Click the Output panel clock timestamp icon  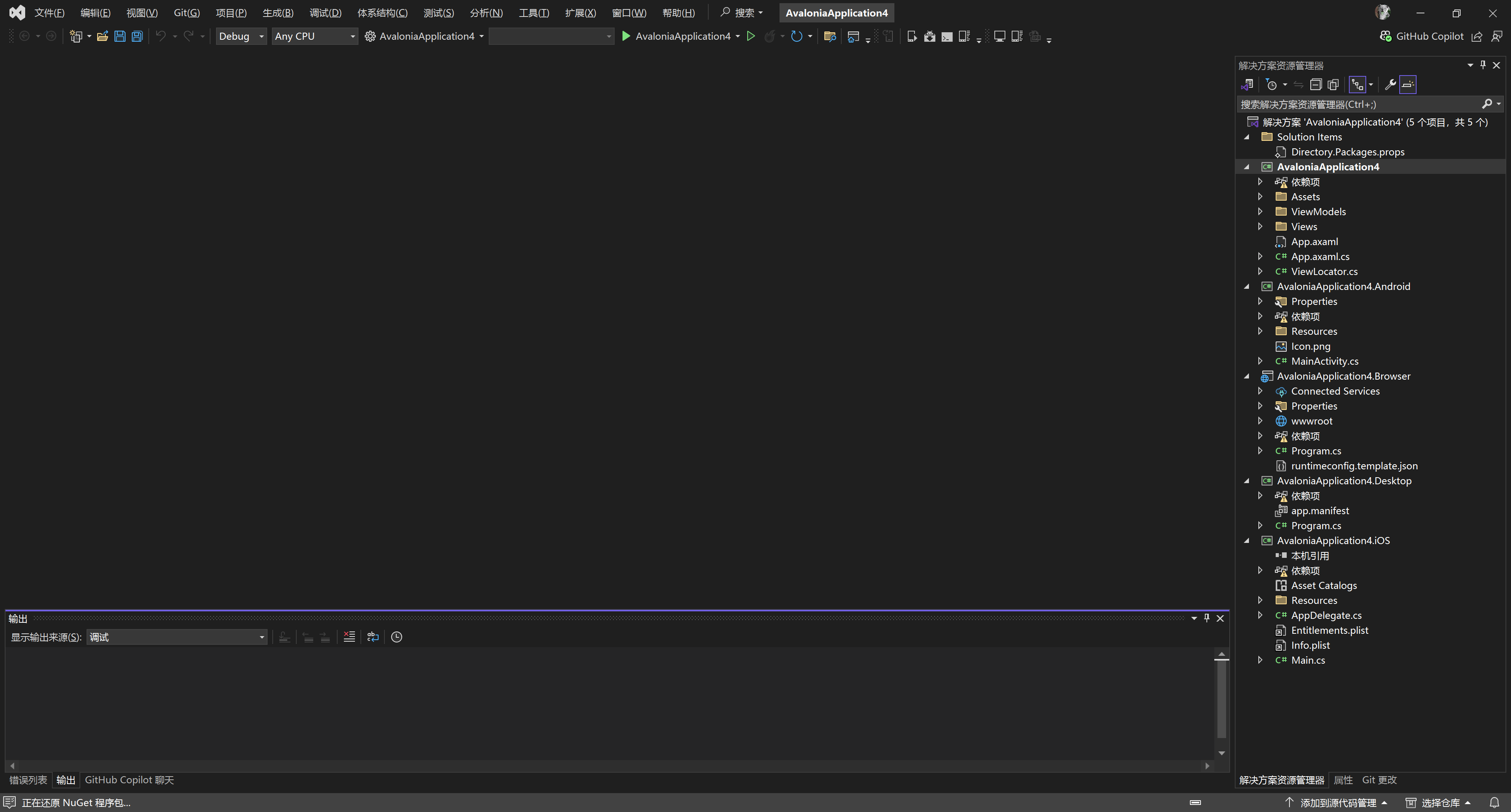tap(397, 637)
